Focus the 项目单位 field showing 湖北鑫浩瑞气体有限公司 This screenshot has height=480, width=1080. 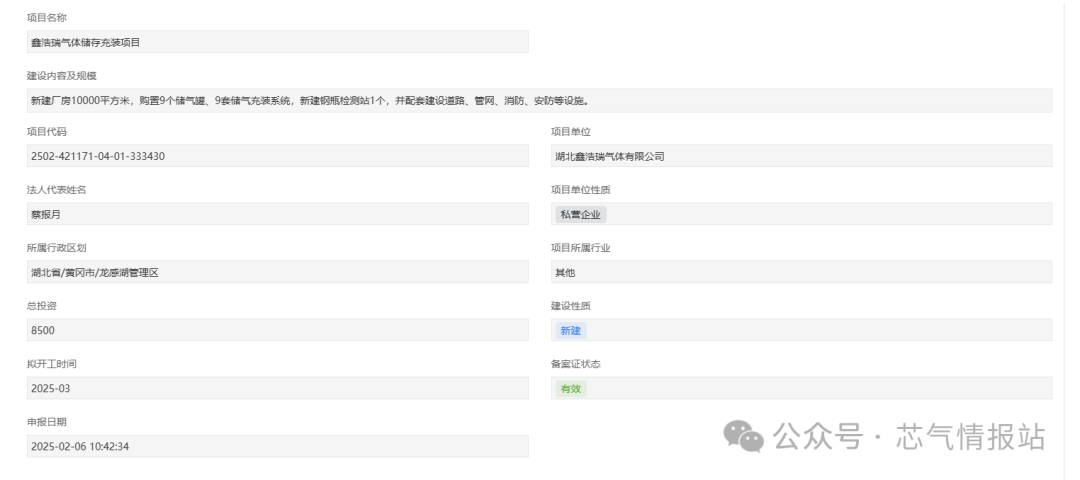(801, 156)
